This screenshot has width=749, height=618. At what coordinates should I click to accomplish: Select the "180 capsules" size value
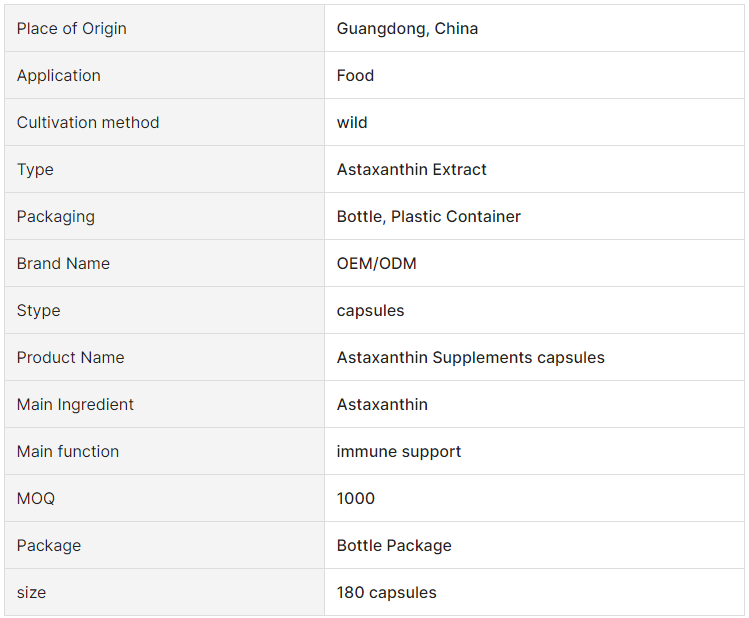(386, 592)
